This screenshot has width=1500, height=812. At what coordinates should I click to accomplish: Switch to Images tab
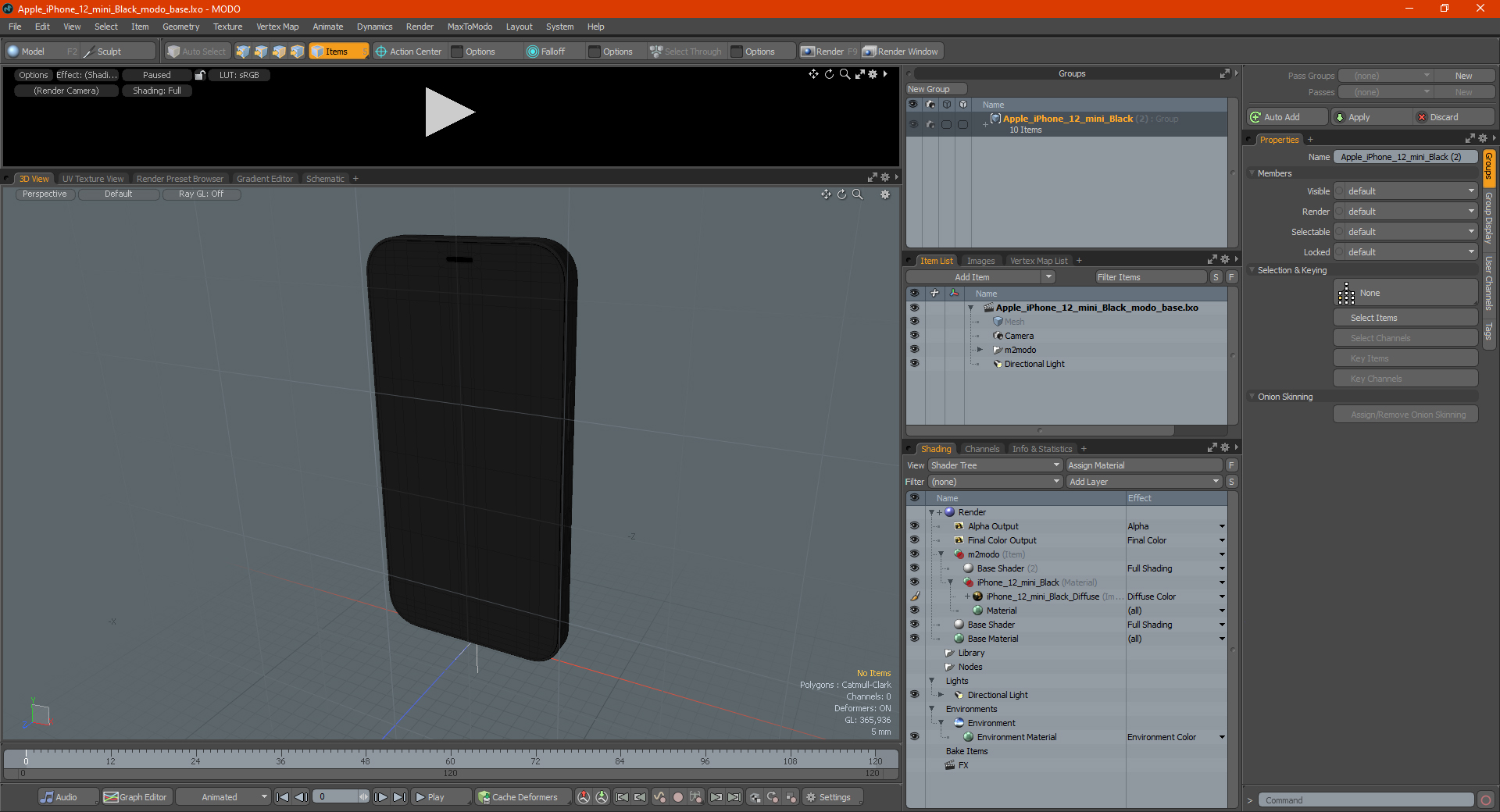980,261
